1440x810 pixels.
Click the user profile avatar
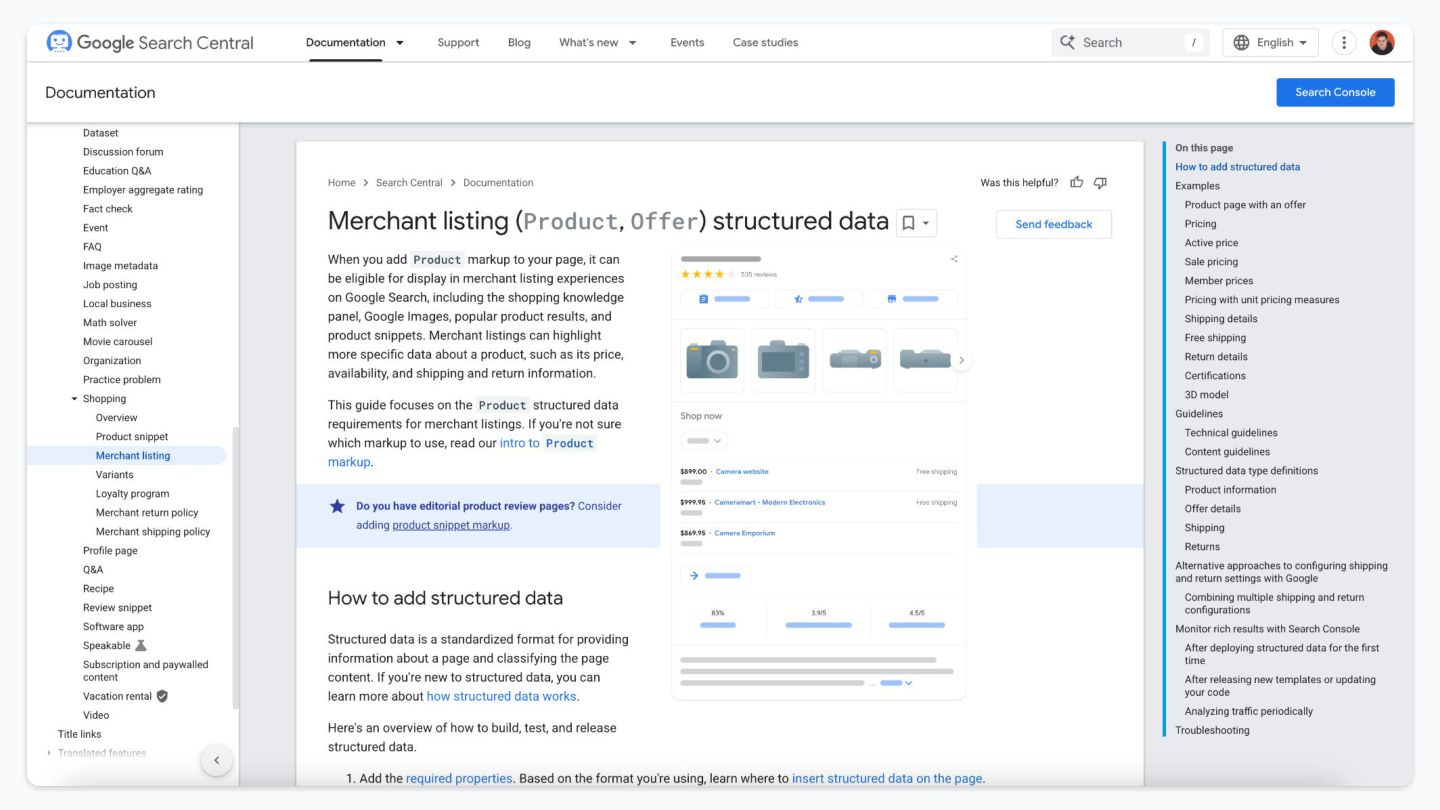pos(1382,42)
